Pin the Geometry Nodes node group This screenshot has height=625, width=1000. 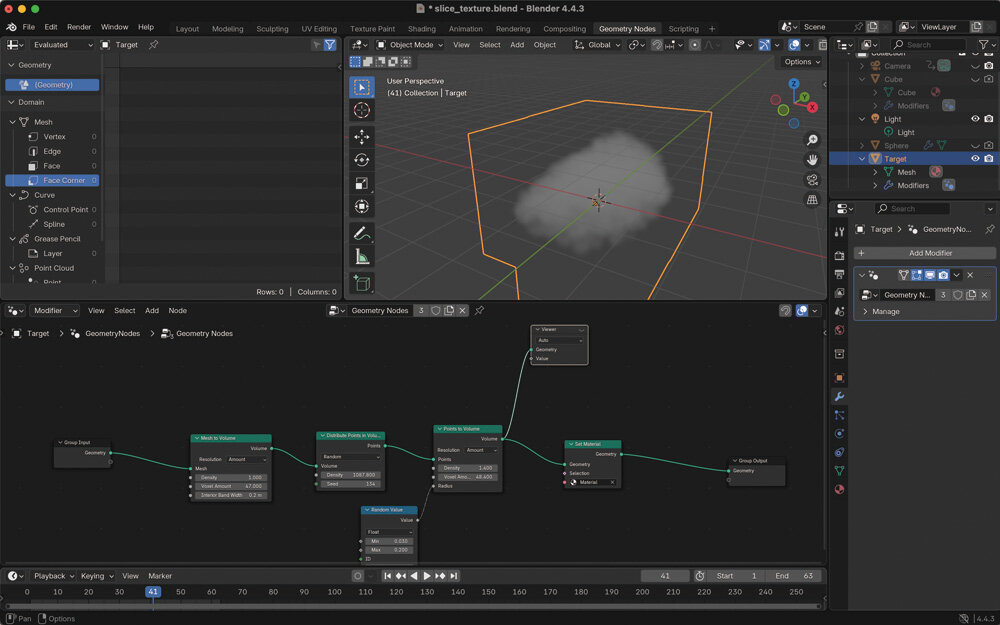(479, 311)
